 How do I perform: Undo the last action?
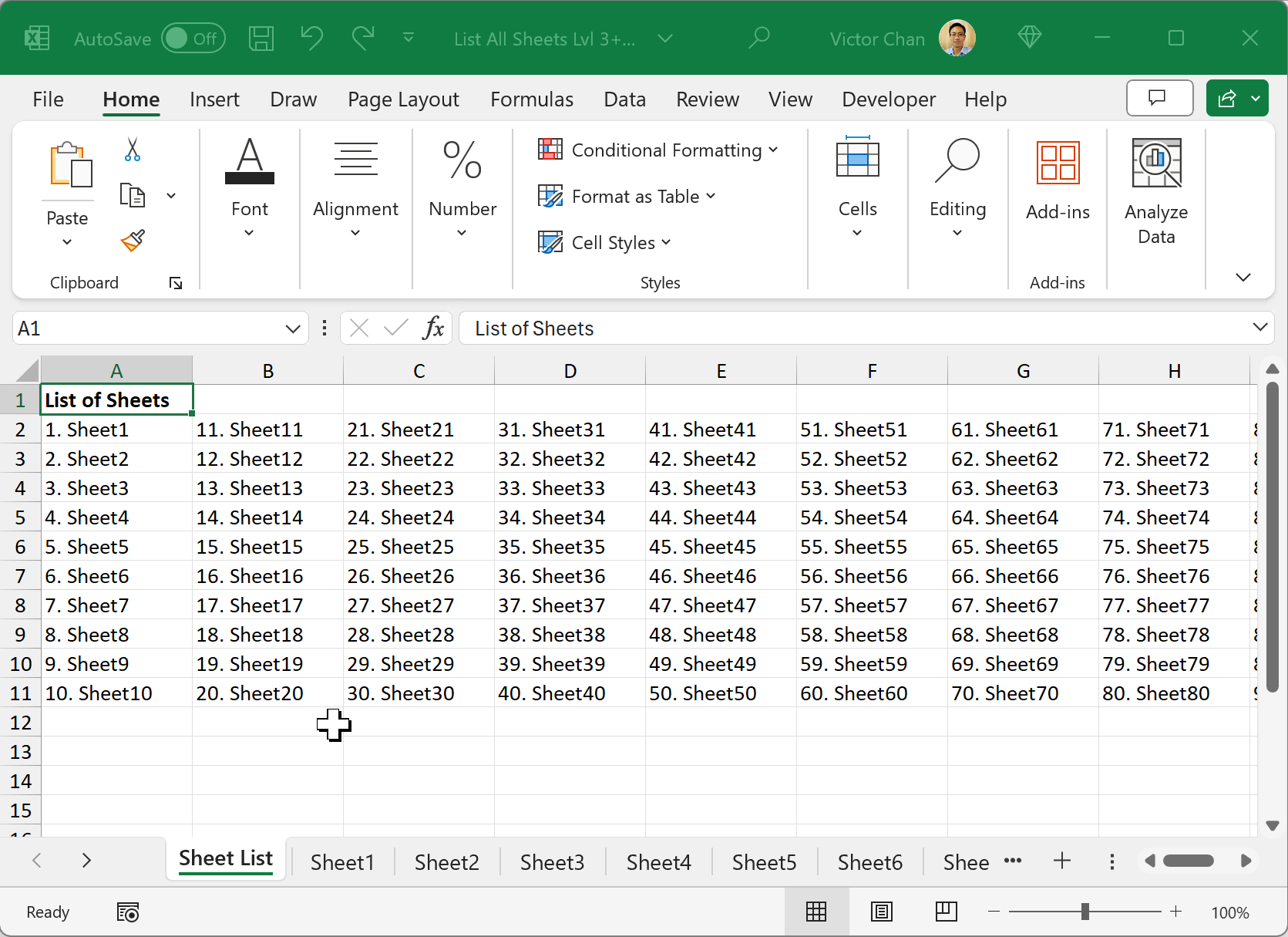pos(311,37)
